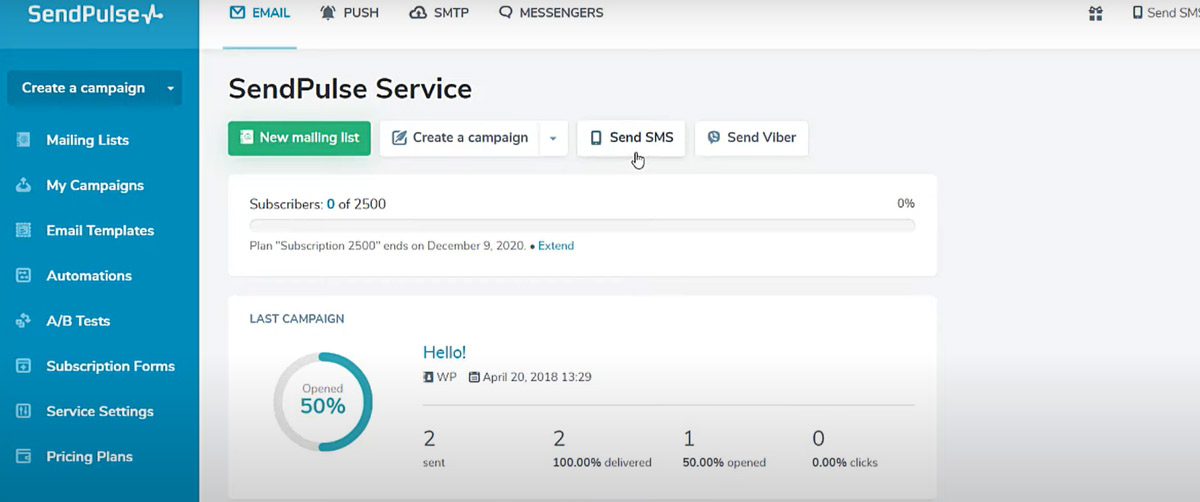Image resolution: width=1200 pixels, height=502 pixels.
Task: Open the MESSENGERS tab
Action: click(x=551, y=14)
